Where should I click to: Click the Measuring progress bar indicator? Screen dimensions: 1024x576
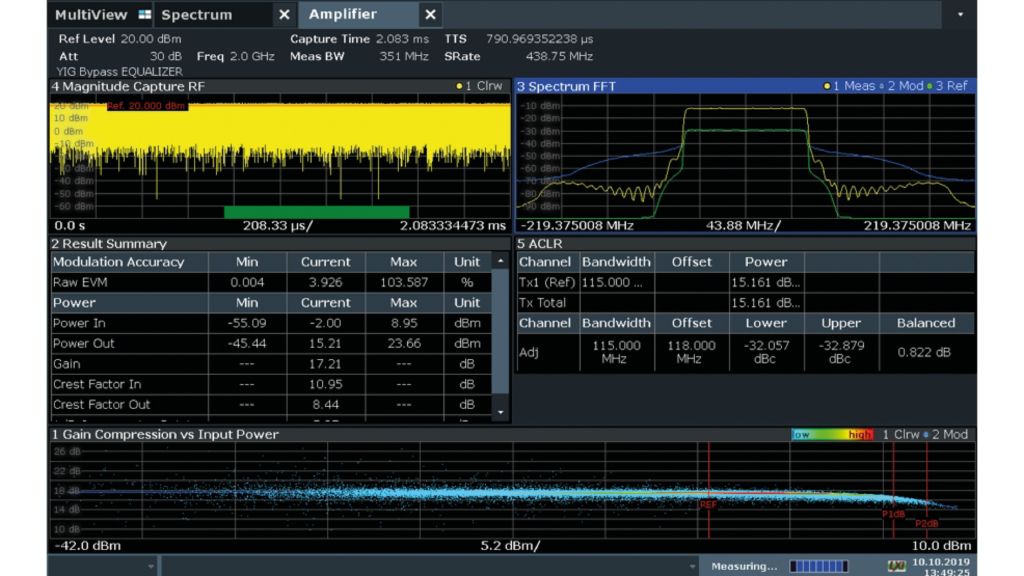pyautogui.click(x=819, y=567)
